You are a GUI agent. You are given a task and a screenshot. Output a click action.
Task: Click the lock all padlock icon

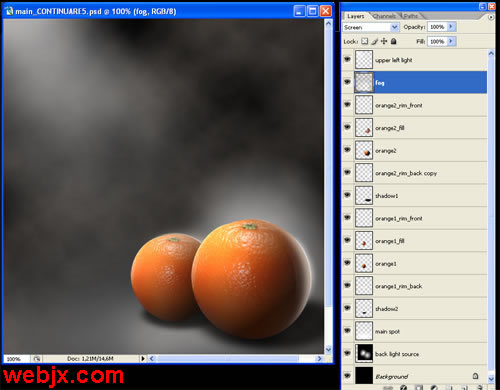tap(394, 41)
